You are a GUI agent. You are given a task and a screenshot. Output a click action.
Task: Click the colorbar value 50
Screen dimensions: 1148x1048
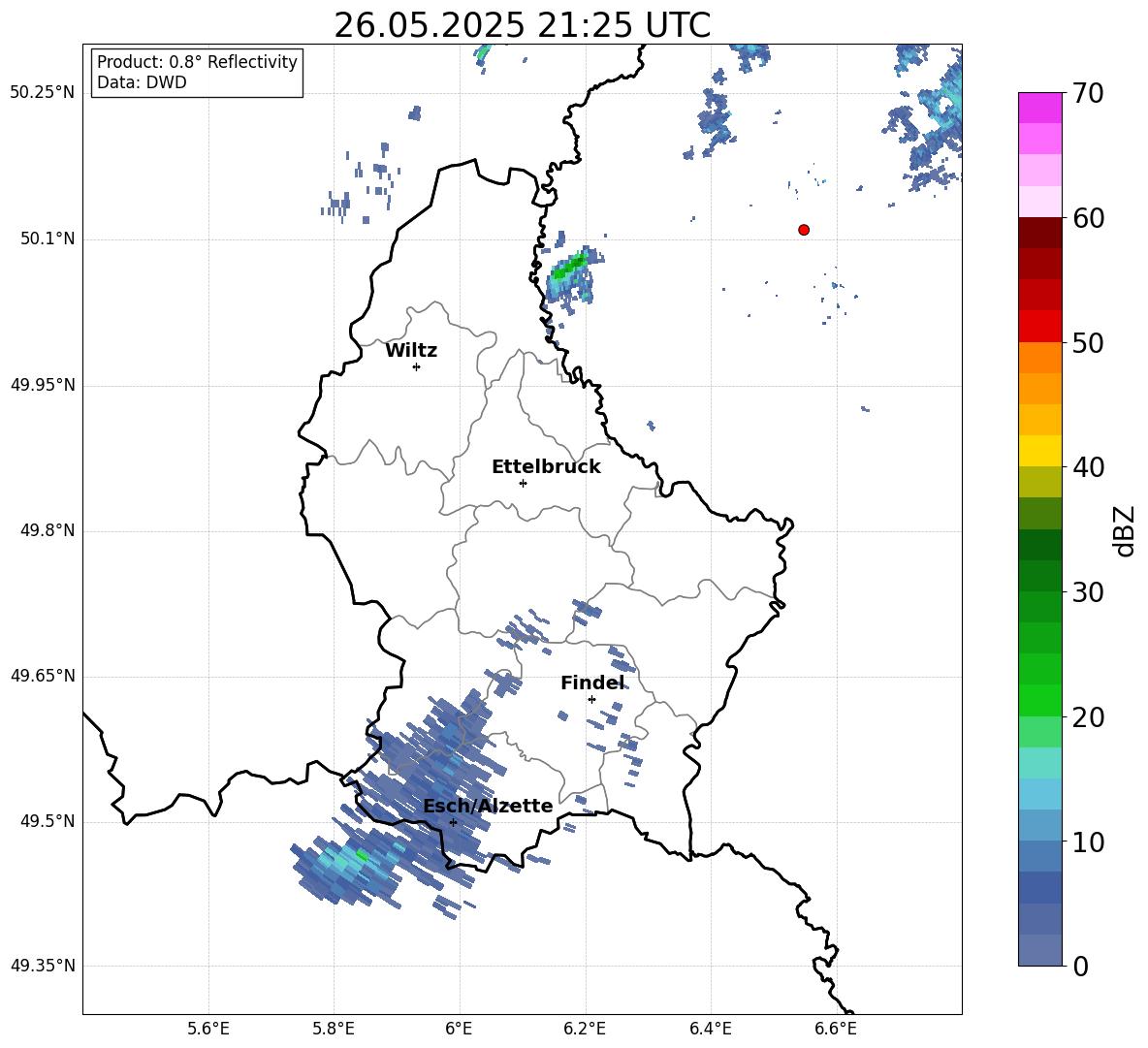[1088, 342]
